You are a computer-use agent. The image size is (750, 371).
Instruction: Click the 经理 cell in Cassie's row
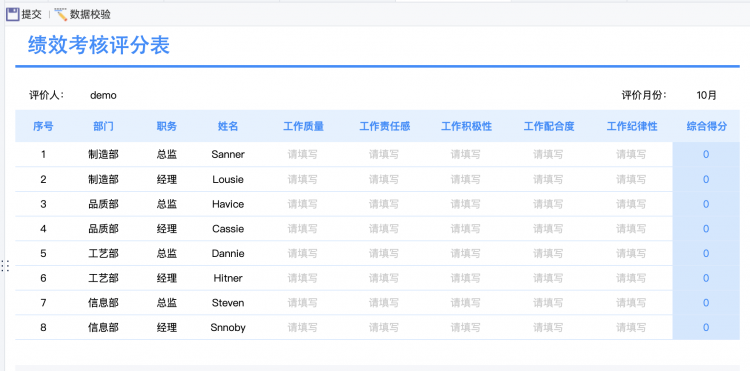pos(167,229)
